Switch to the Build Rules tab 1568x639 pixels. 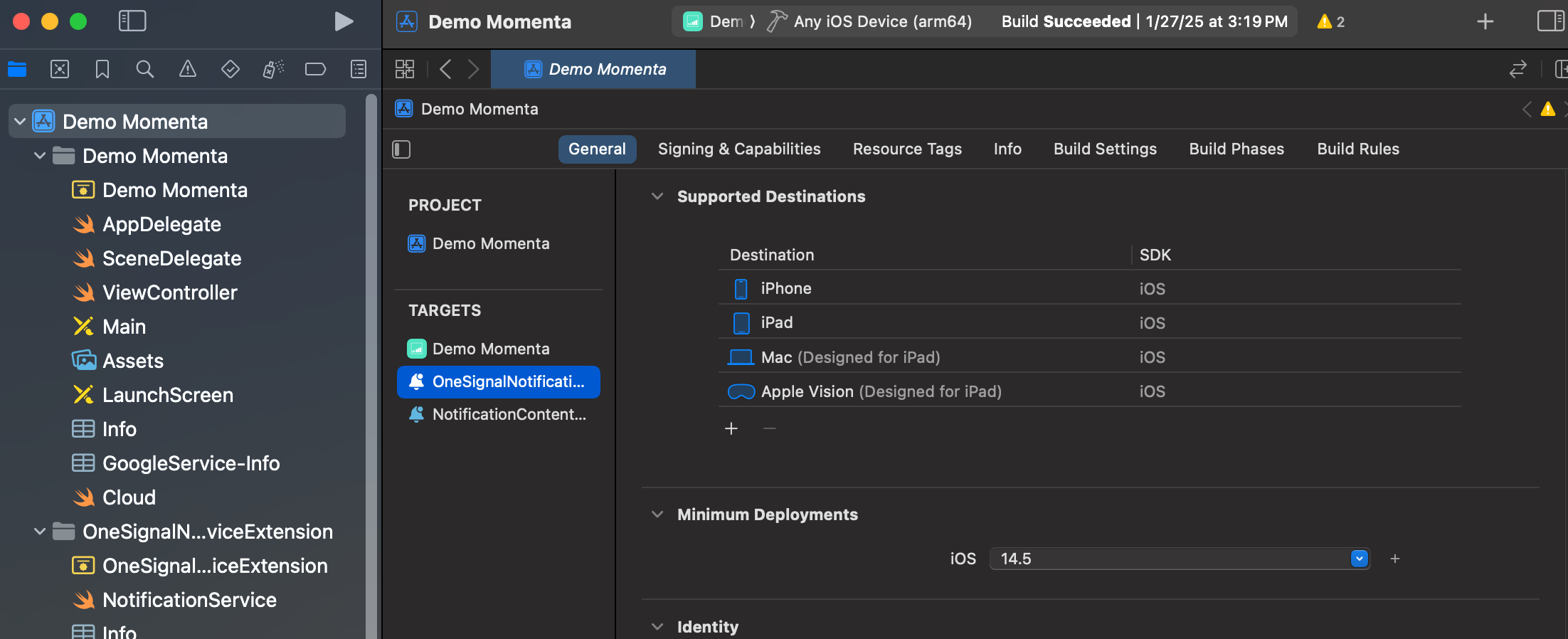pos(1357,149)
